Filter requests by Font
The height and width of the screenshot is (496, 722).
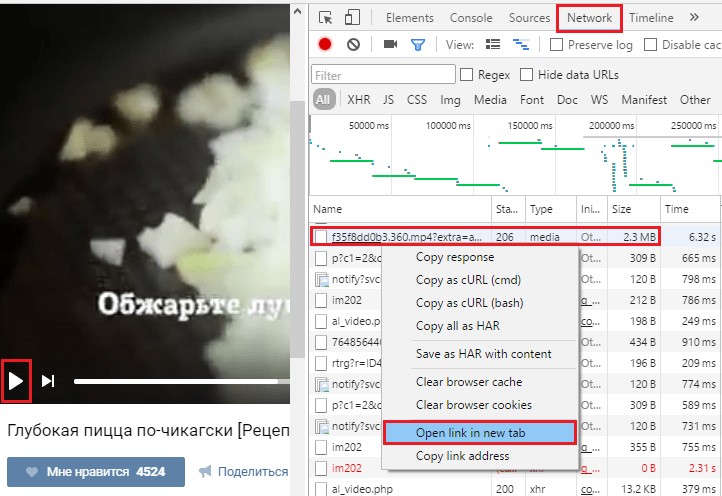(532, 100)
